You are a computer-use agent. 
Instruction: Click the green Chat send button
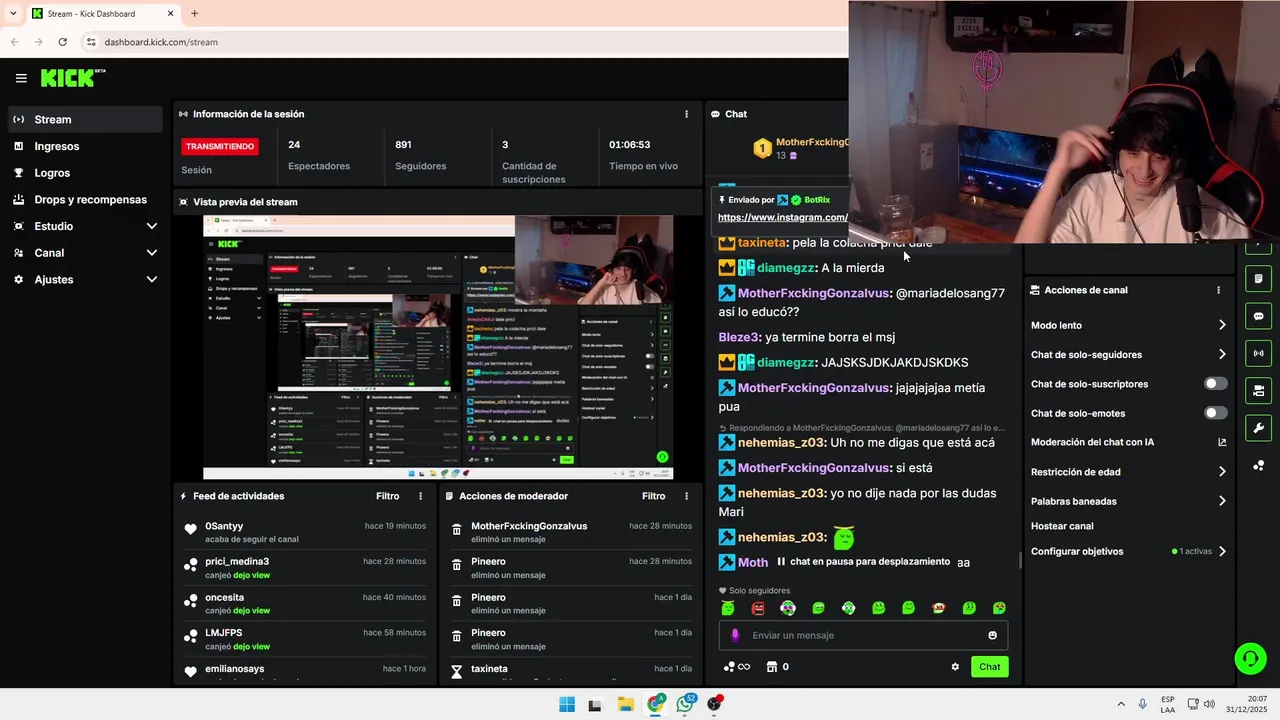pyautogui.click(x=989, y=667)
